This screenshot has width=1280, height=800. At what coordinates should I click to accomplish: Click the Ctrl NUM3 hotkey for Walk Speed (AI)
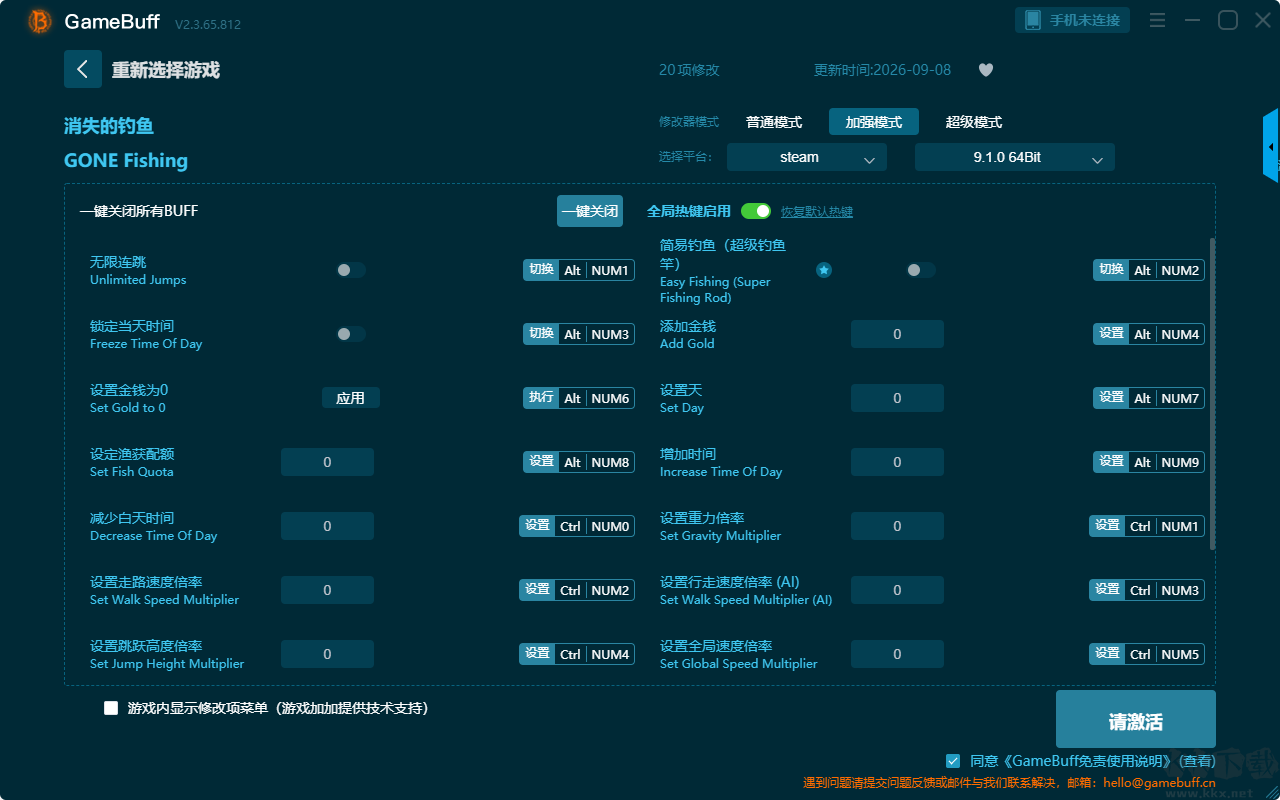point(1147,590)
